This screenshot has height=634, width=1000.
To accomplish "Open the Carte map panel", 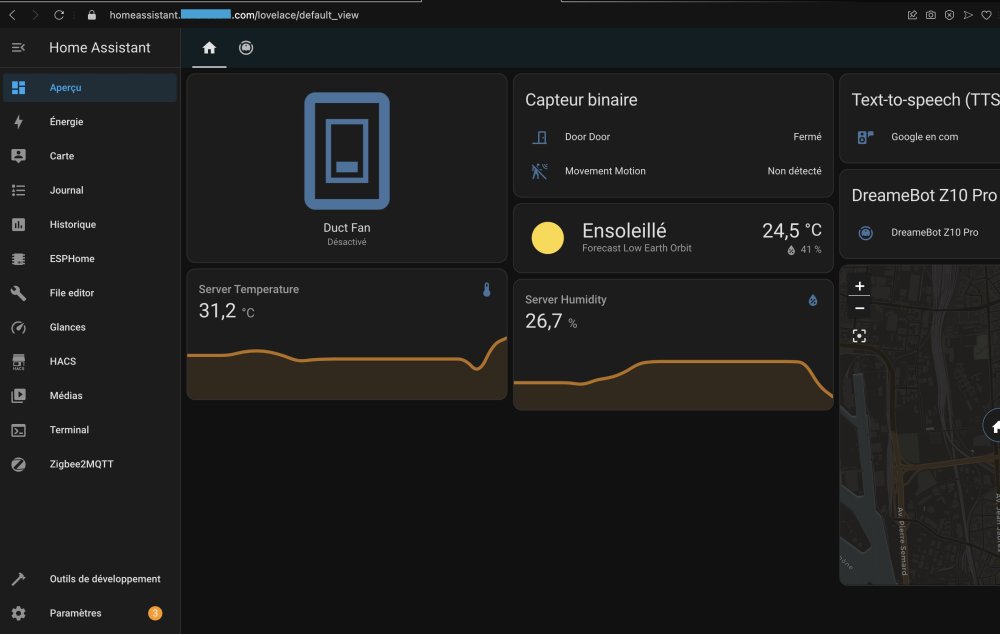I will click(x=90, y=156).
